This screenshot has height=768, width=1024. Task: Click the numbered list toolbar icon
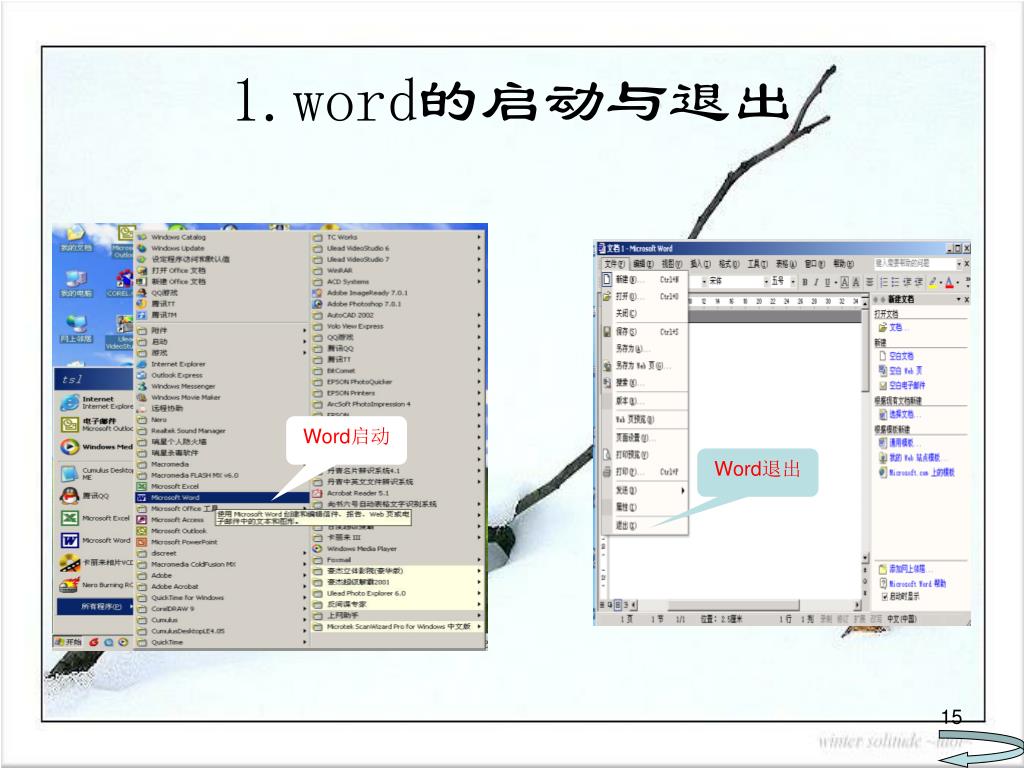pos(884,282)
